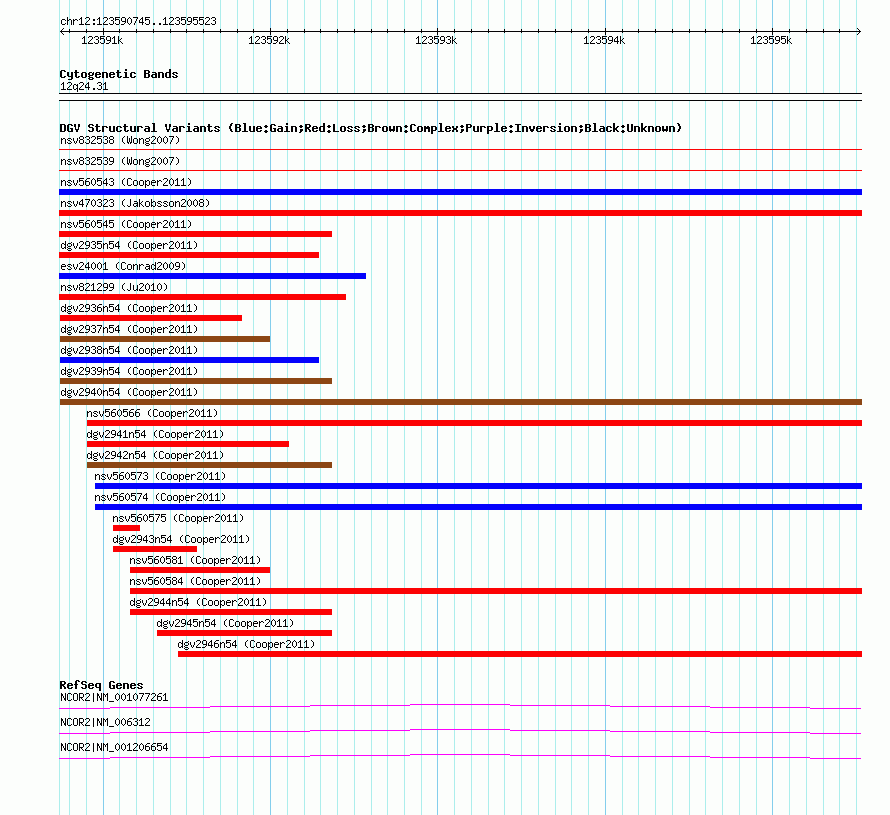Click the 123595k ruler tick label
Viewport: 890px width, 815px height.
[771, 40]
